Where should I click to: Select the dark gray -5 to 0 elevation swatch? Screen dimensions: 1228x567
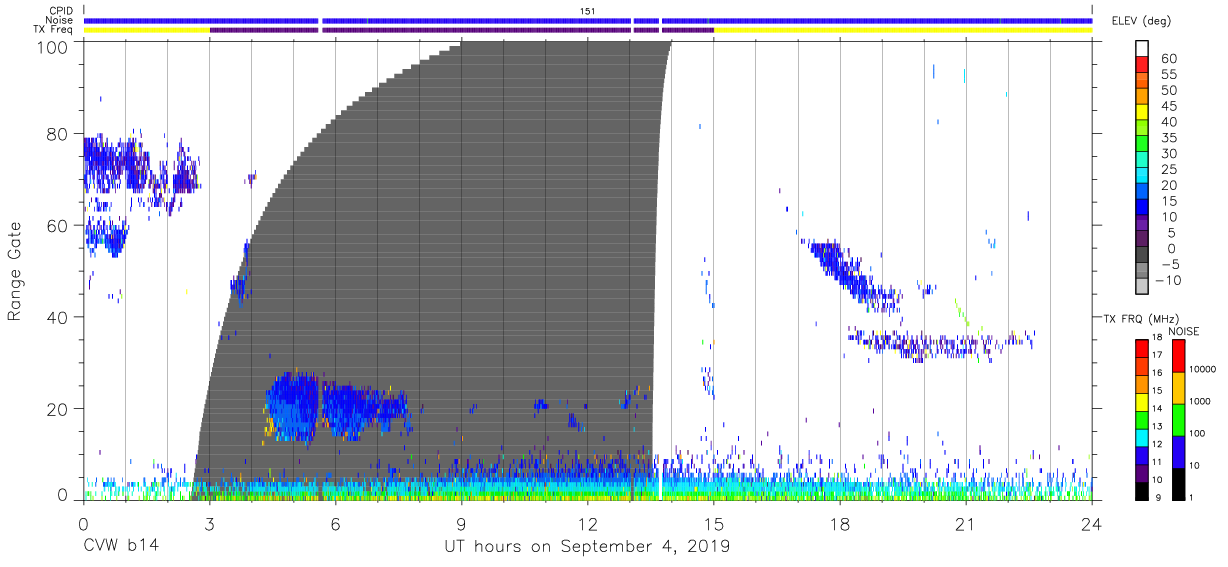click(x=1142, y=255)
